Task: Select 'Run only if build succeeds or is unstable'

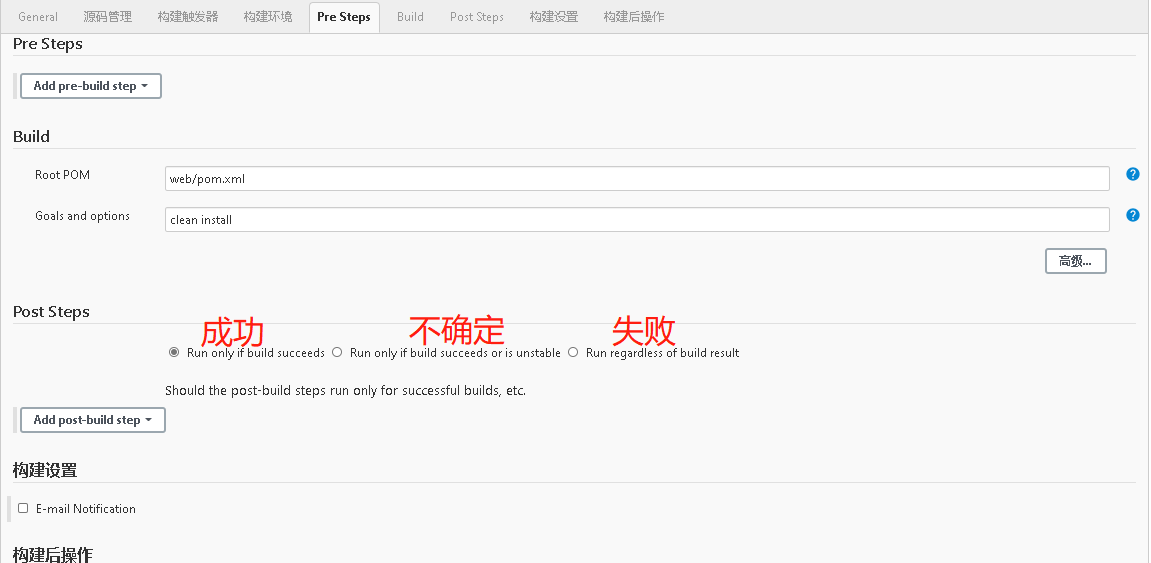Action: tap(338, 353)
